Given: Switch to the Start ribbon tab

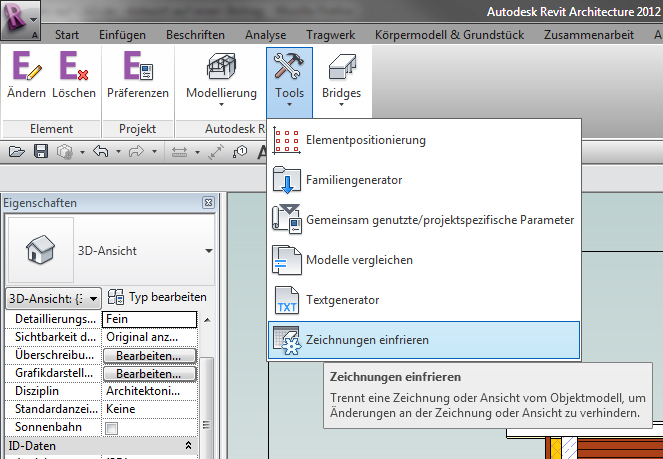Looking at the screenshot, I should (67, 35).
